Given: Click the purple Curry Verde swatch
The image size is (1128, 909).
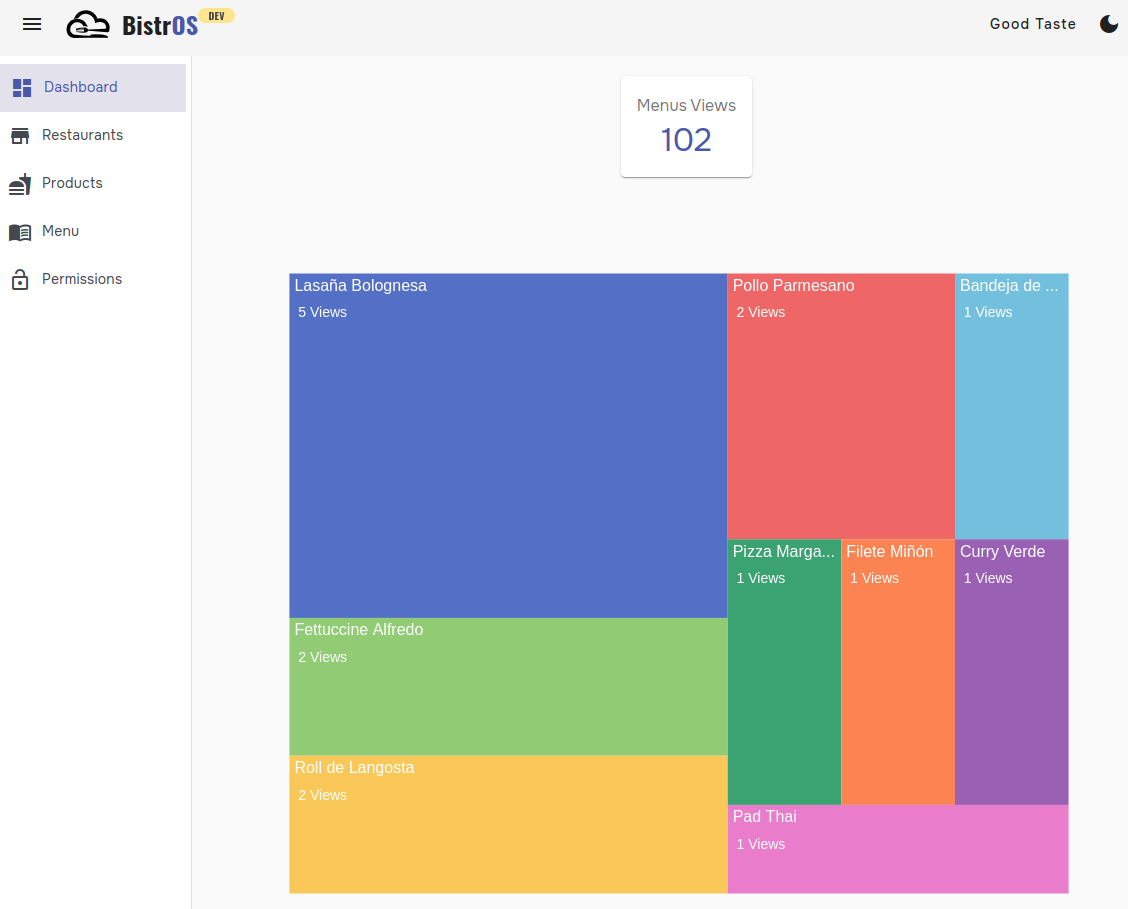Looking at the screenshot, I should pyautogui.click(x=1011, y=672).
